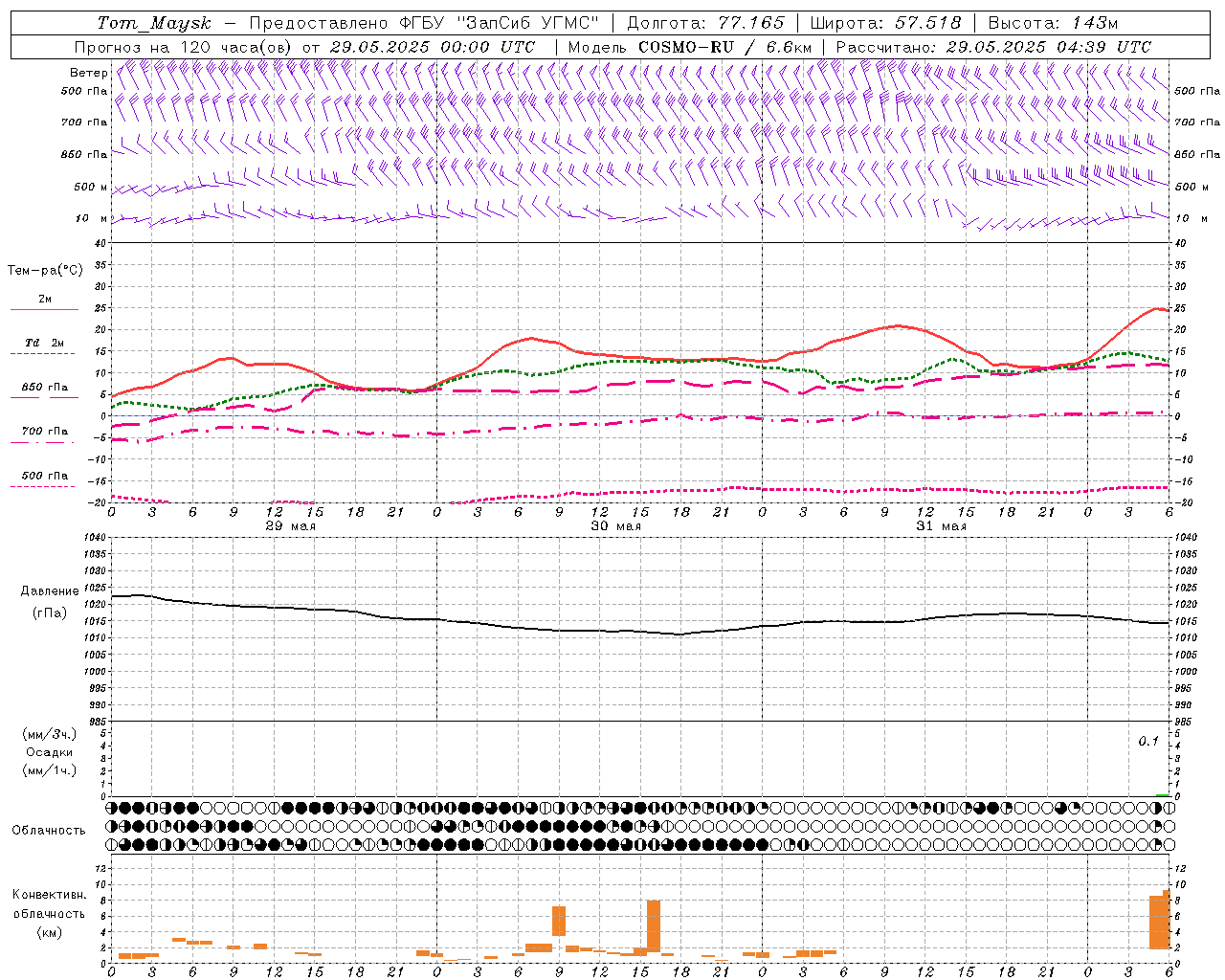Viewport: 1225px width, 980px height.
Task: Click the "Td 2м" dew point legend entry
Action: point(44,343)
